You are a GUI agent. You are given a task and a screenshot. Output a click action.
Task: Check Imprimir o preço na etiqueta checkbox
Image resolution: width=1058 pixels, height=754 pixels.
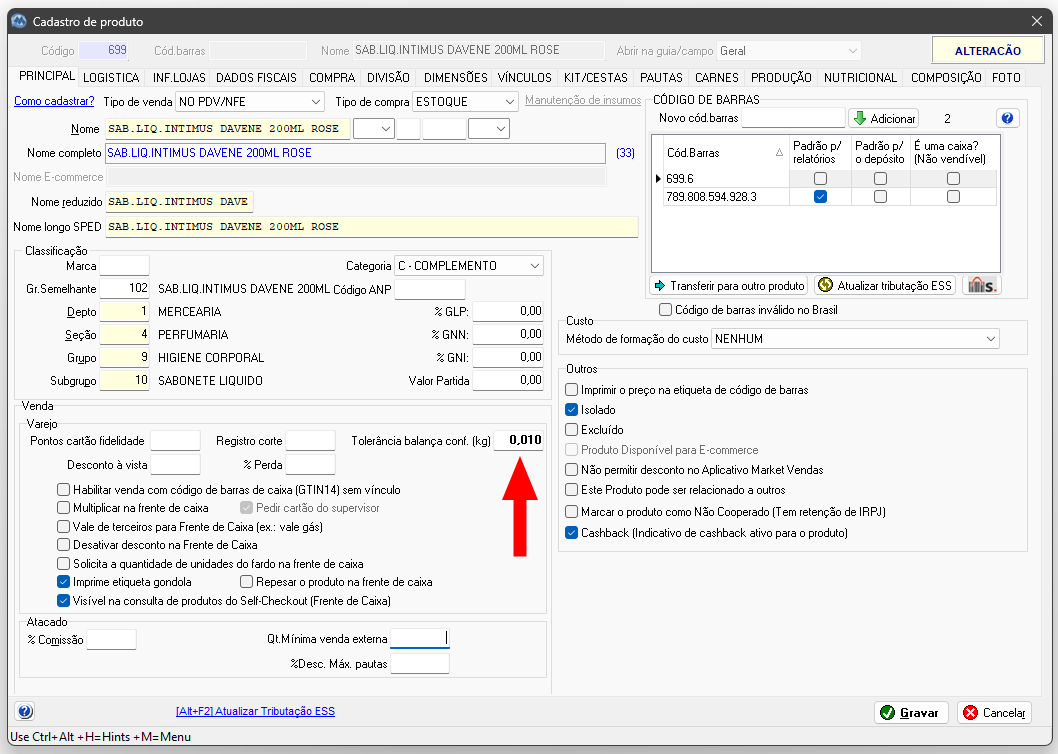point(572,389)
